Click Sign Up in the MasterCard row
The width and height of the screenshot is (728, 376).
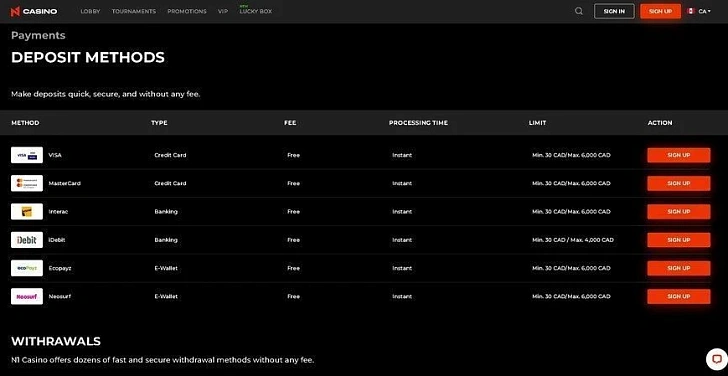point(678,183)
